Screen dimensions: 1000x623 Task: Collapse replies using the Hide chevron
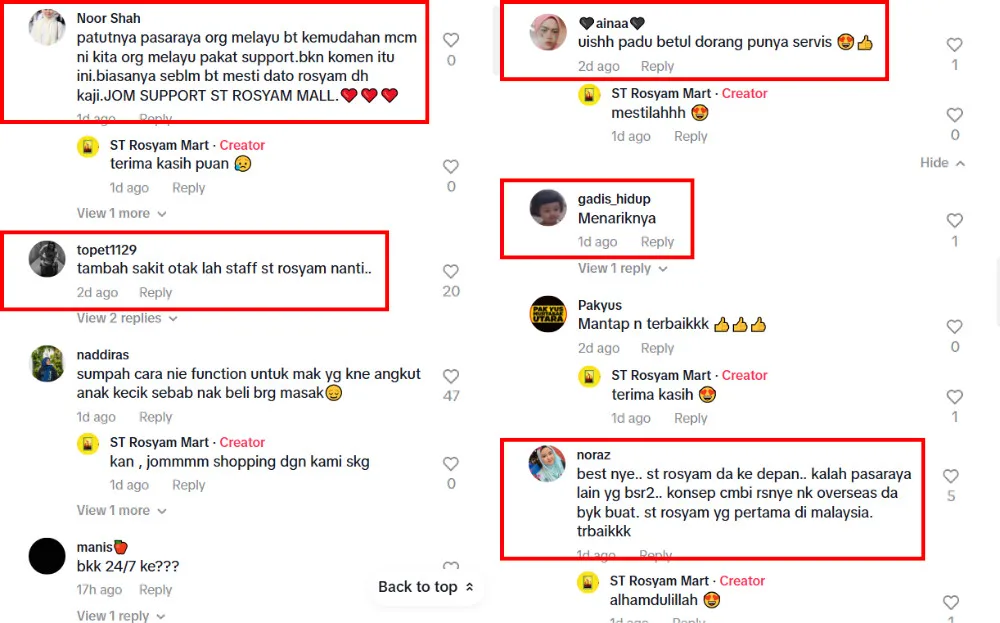942,163
